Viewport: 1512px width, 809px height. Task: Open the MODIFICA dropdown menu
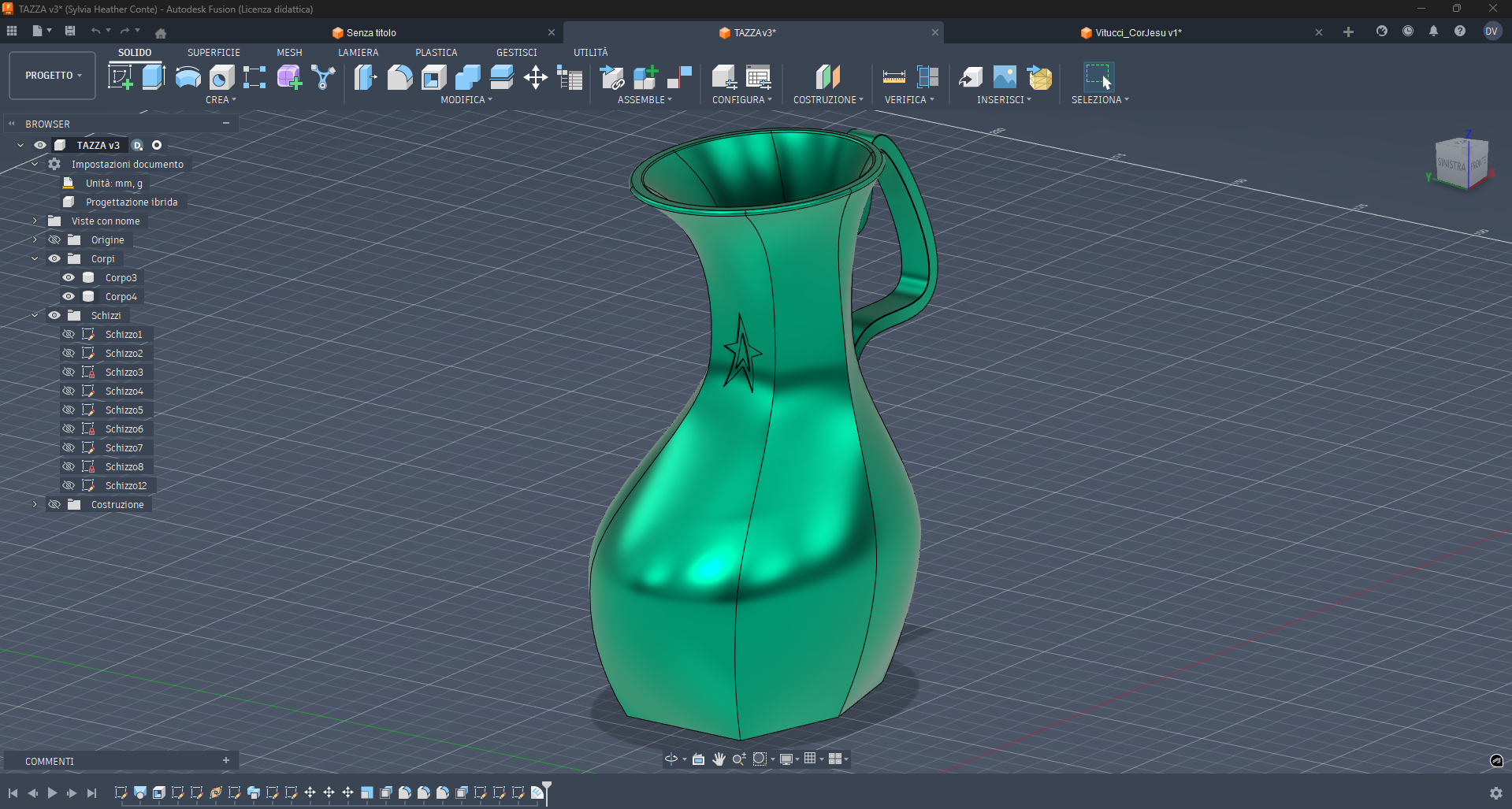click(466, 99)
